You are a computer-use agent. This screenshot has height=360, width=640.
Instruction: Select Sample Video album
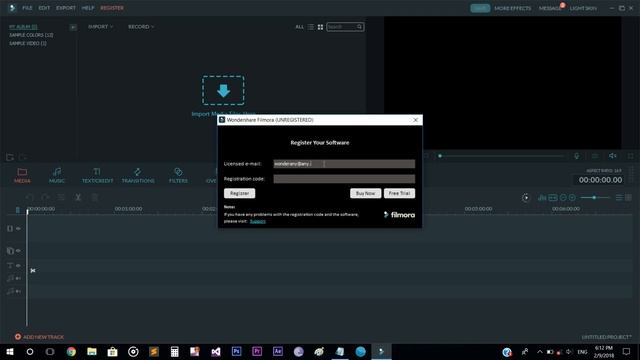click(28, 43)
